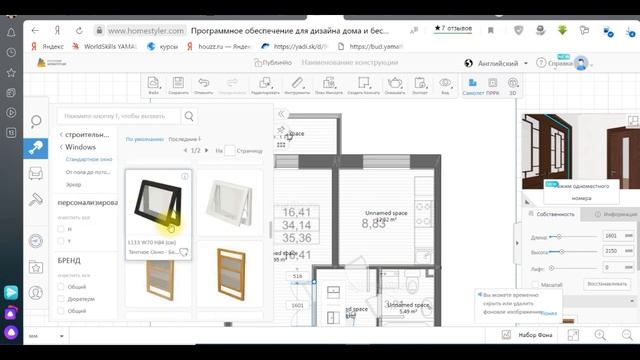Select the construction shovel sidebar icon
Screen dimensions: 640x360
(x=36, y=148)
